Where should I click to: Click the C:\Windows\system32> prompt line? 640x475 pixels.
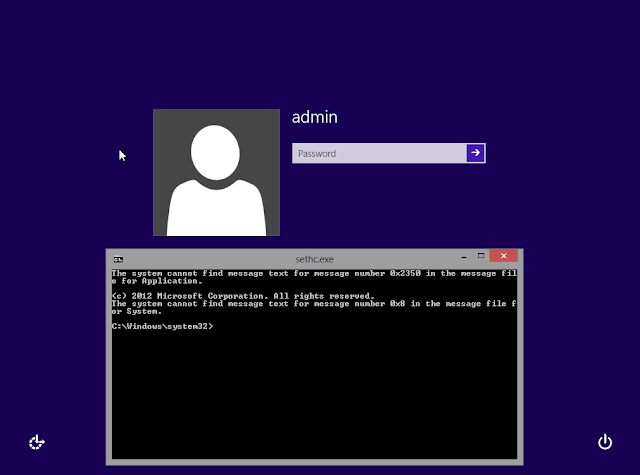(162, 326)
